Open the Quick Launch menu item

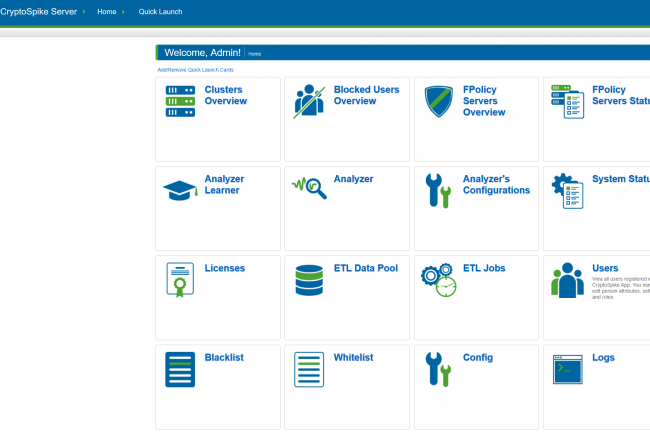point(160,12)
